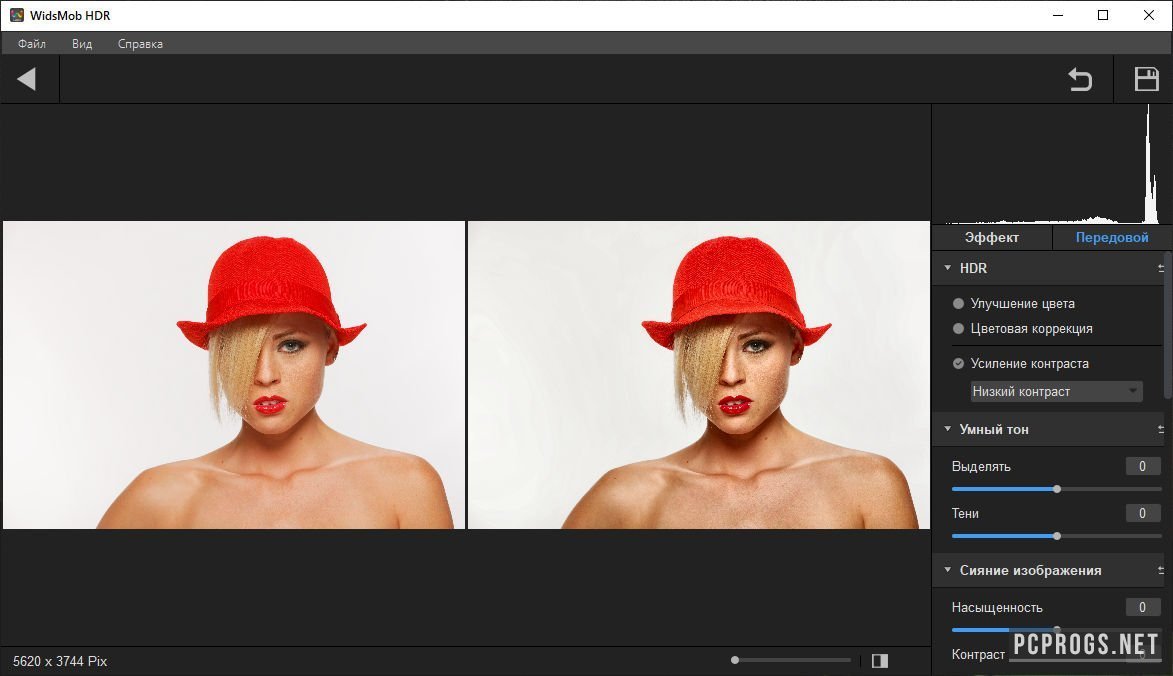1173x676 pixels.
Task: Enable the Цветовая коррекция option
Action: [959, 328]
